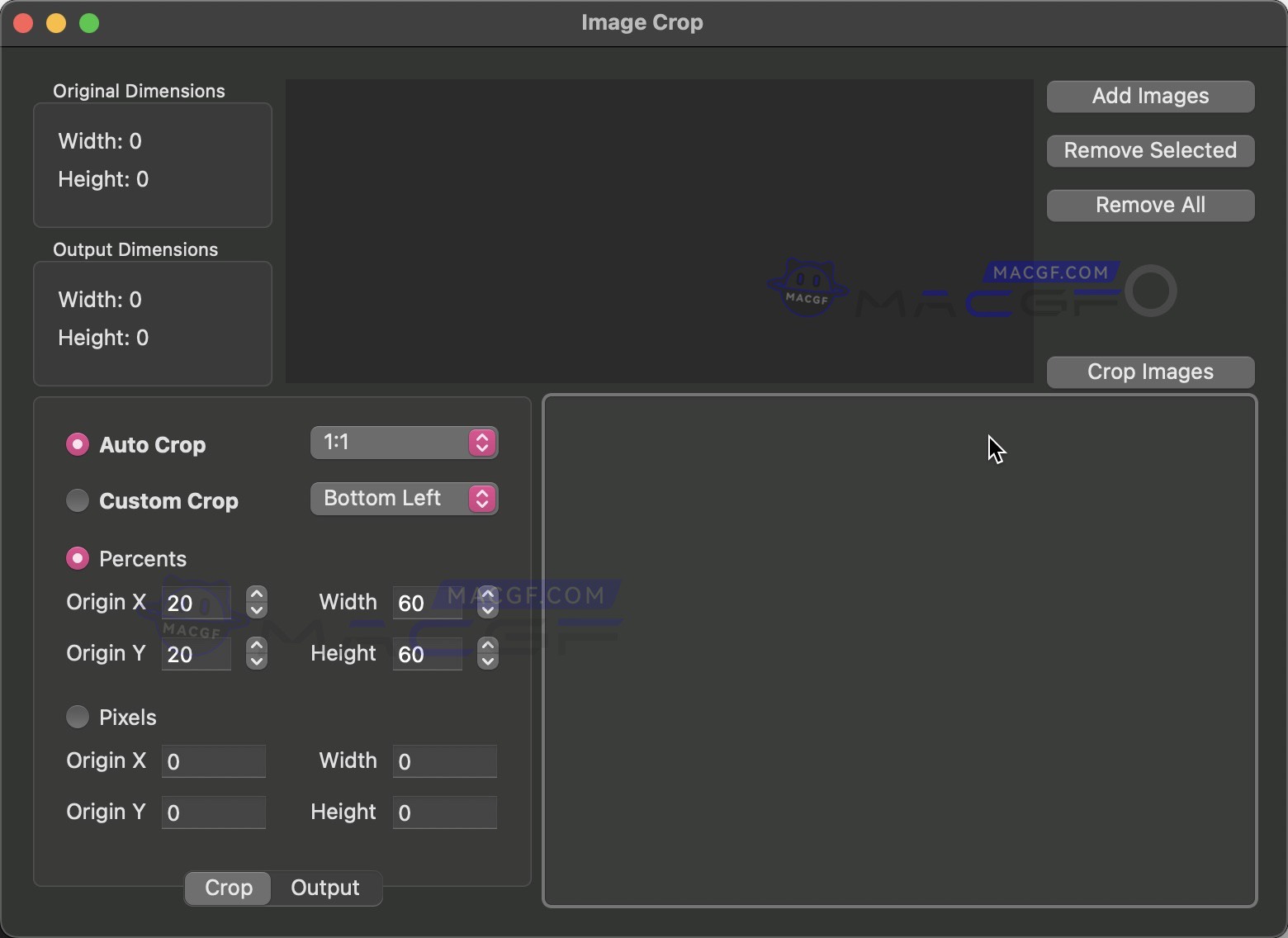The height and width of the screenshot is (938, 1288).
Task: Click the Add Images button
Action: 1149,96
